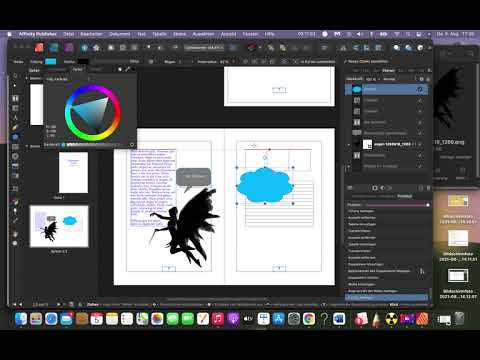
Task: Open the Apple menu
Action: point(9,34)
